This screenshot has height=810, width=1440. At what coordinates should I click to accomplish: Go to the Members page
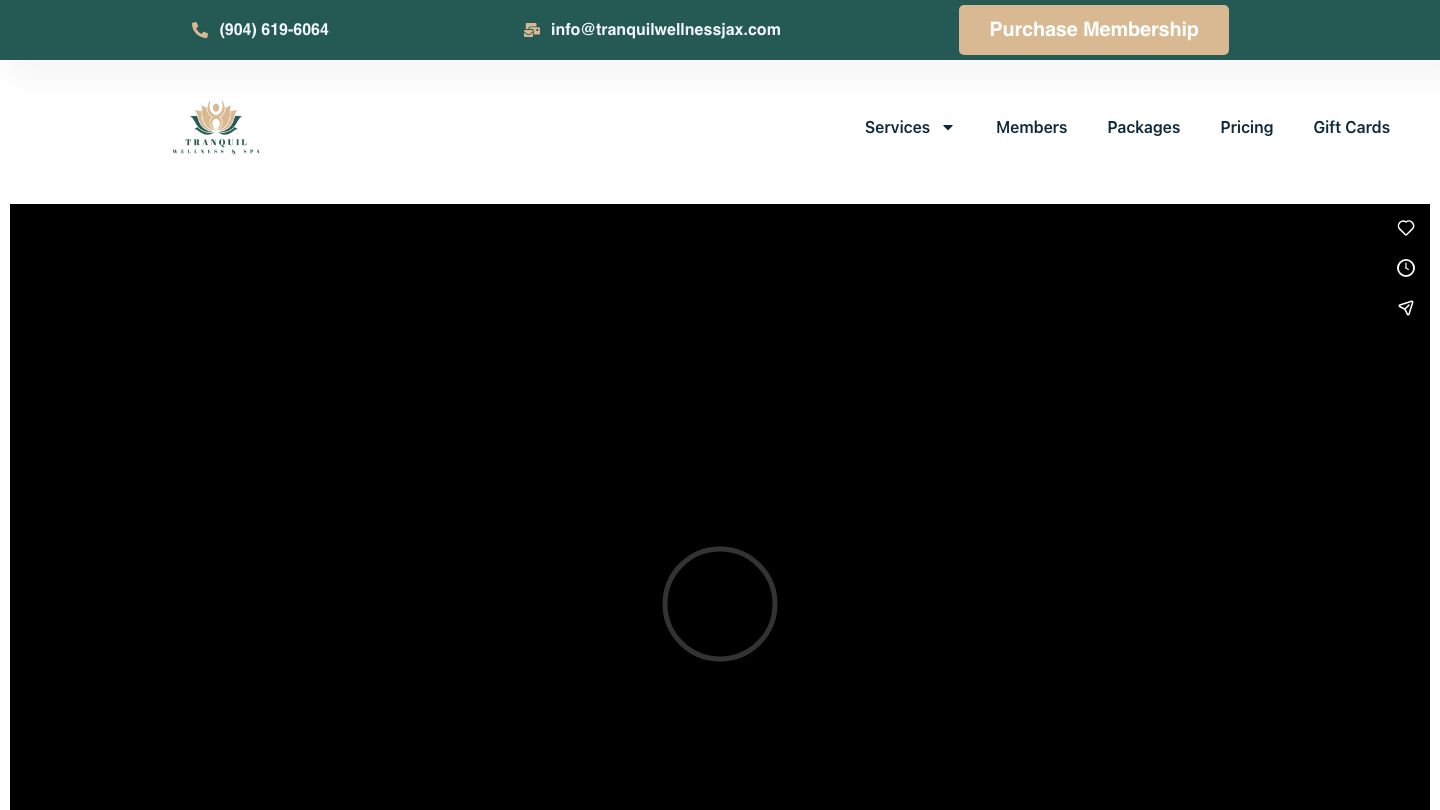[1031, 128]
